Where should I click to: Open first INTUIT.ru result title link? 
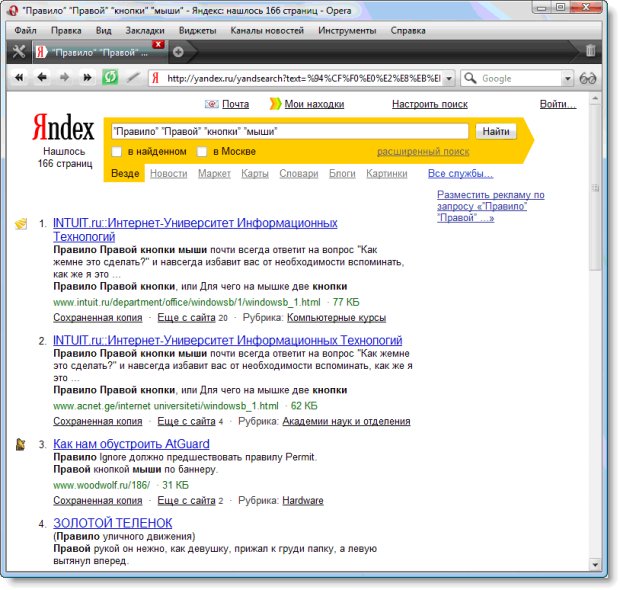click(195, 230)
